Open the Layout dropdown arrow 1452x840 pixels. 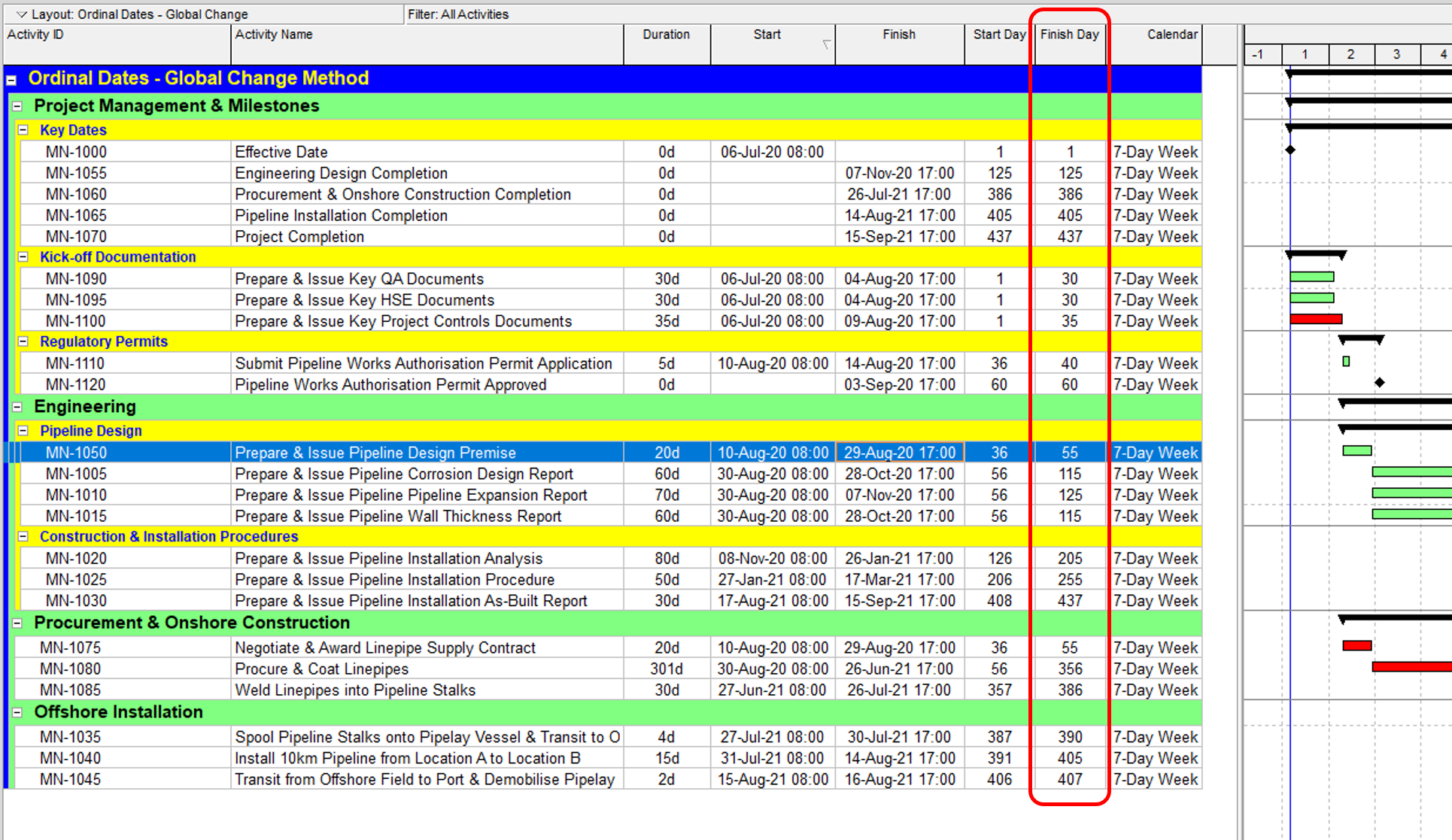[20, 14]
